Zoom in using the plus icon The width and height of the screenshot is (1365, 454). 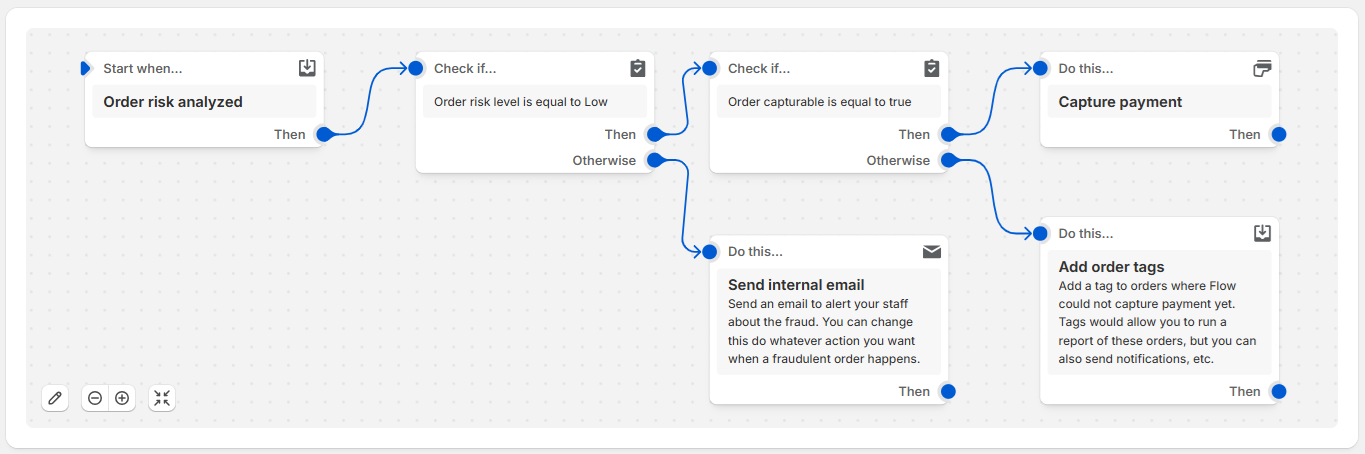[122, 398]
